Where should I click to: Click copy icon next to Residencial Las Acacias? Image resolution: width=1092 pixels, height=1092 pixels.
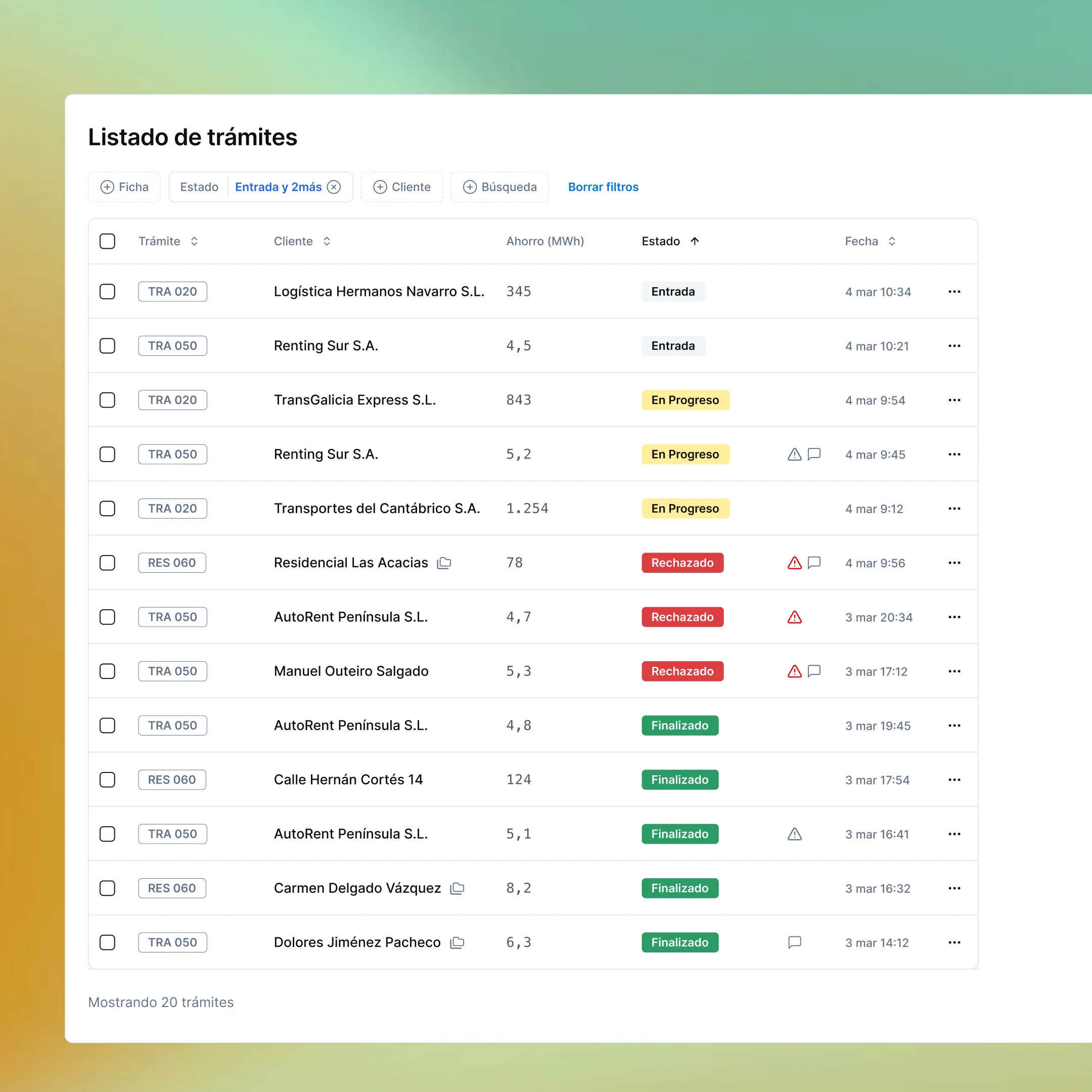[444, 562]
